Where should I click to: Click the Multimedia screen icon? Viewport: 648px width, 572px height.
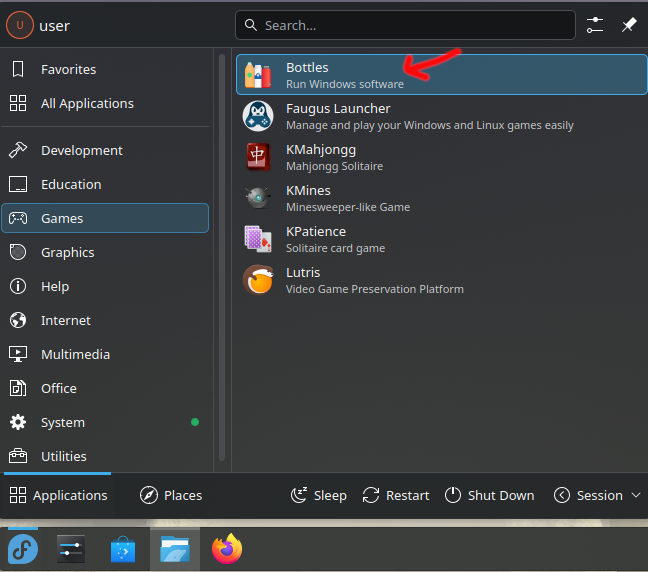(18, 354)
